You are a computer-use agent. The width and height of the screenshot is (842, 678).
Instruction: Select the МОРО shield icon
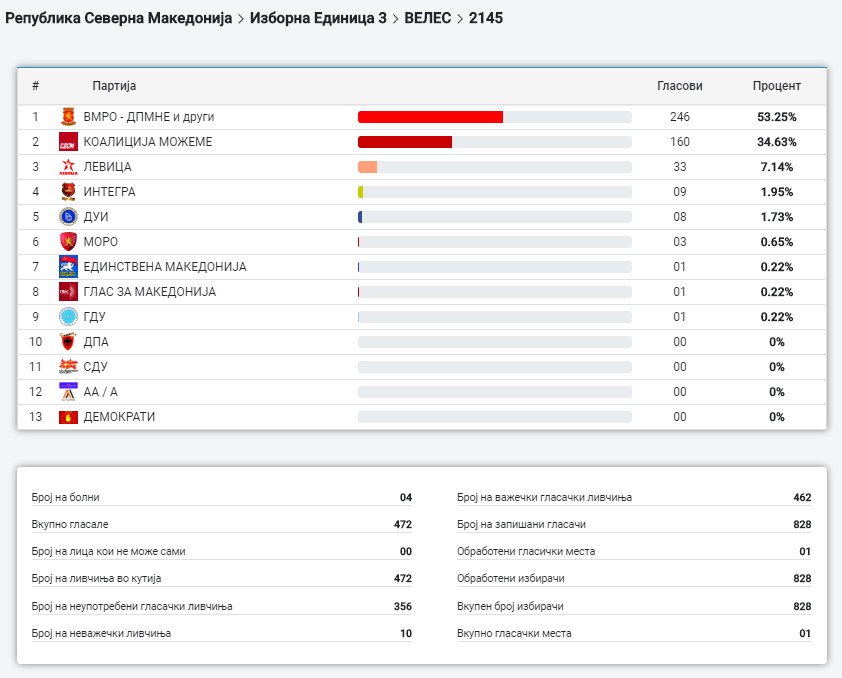68,242
